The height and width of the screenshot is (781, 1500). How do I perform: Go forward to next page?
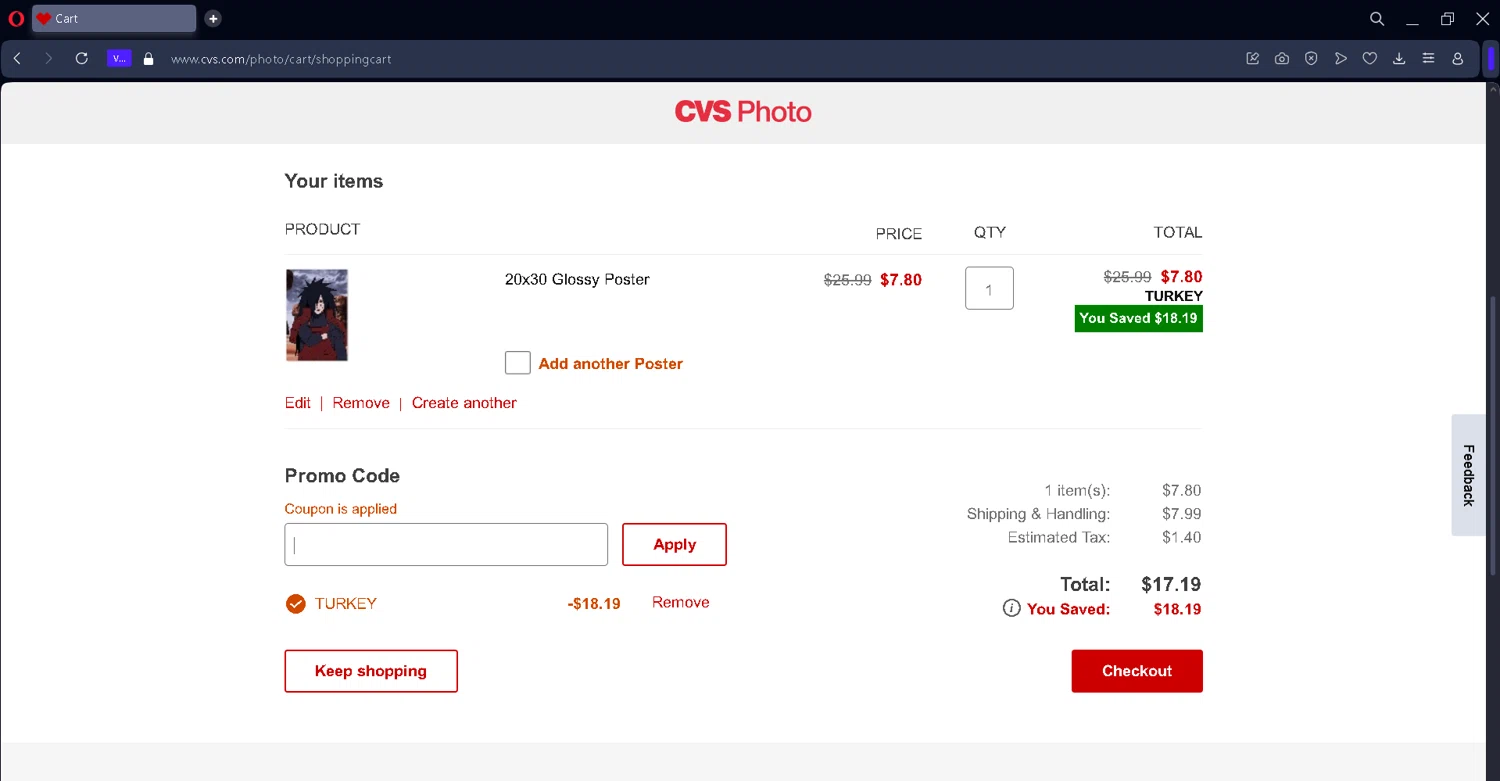pos(48,59)
